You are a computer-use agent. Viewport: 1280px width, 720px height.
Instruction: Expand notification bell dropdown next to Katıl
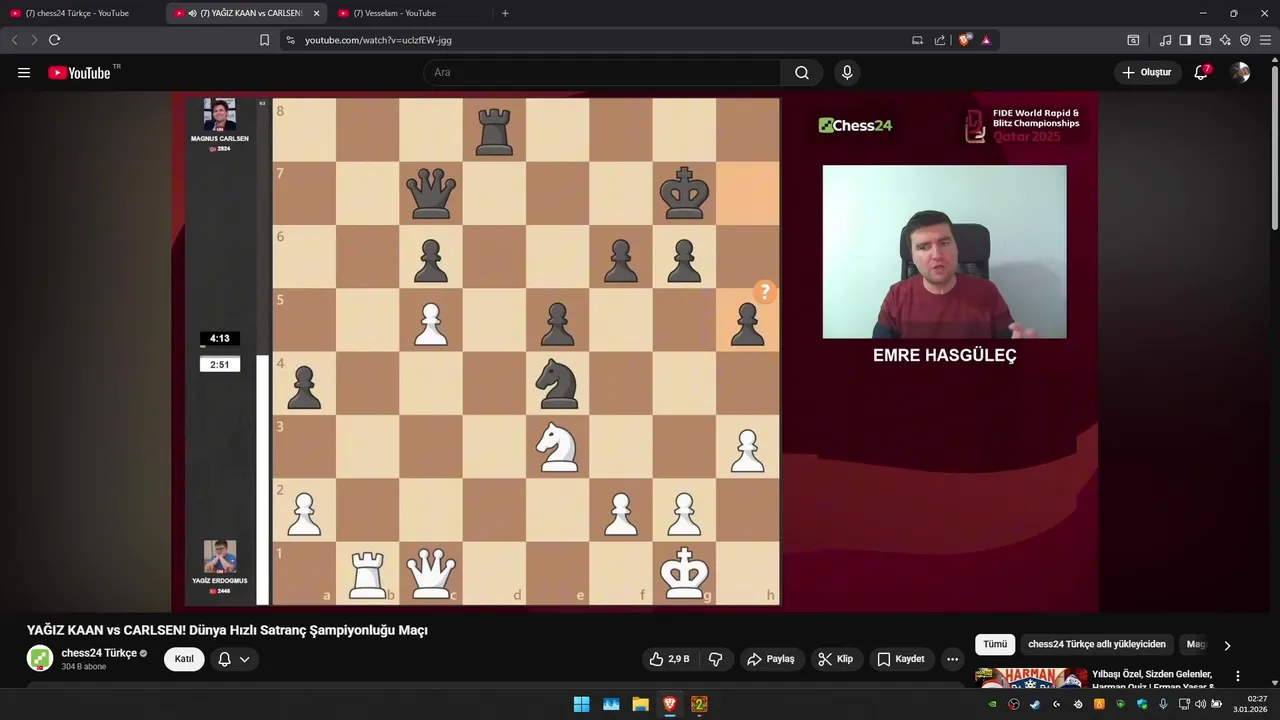[233, 659]
